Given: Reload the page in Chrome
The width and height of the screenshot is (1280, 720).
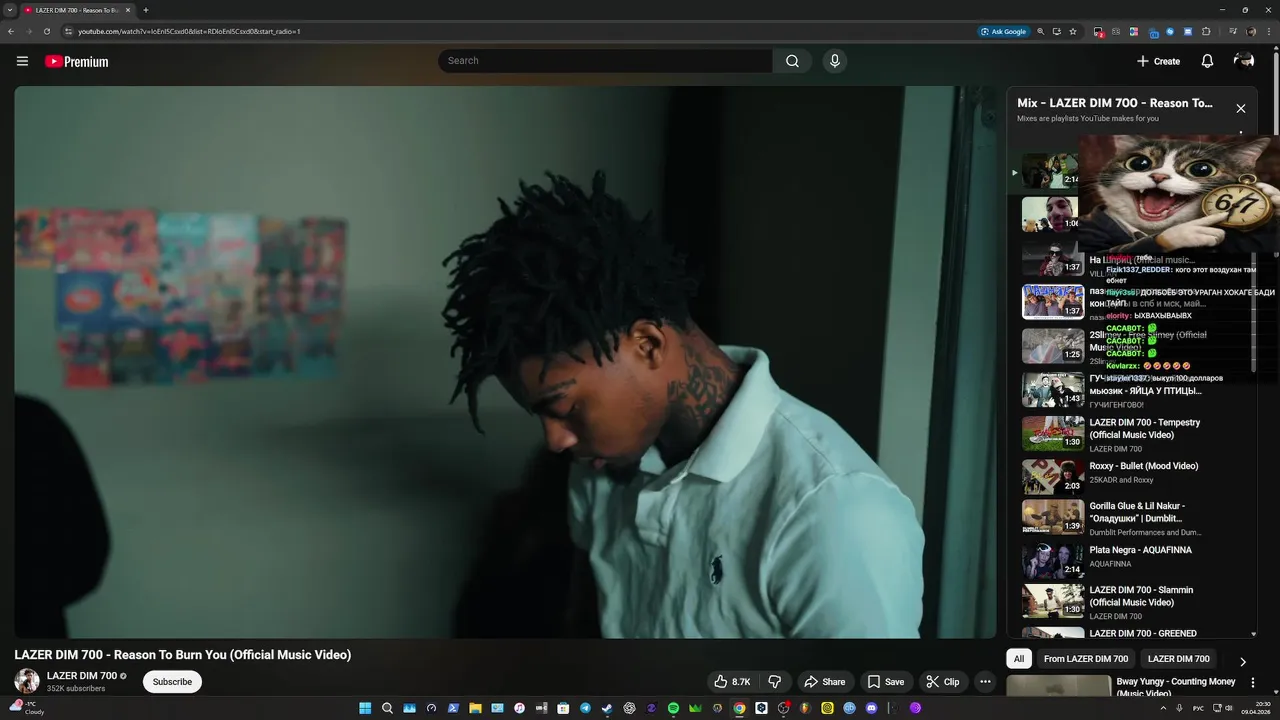Looking at the screenshot, I should (x=46, y=31).
